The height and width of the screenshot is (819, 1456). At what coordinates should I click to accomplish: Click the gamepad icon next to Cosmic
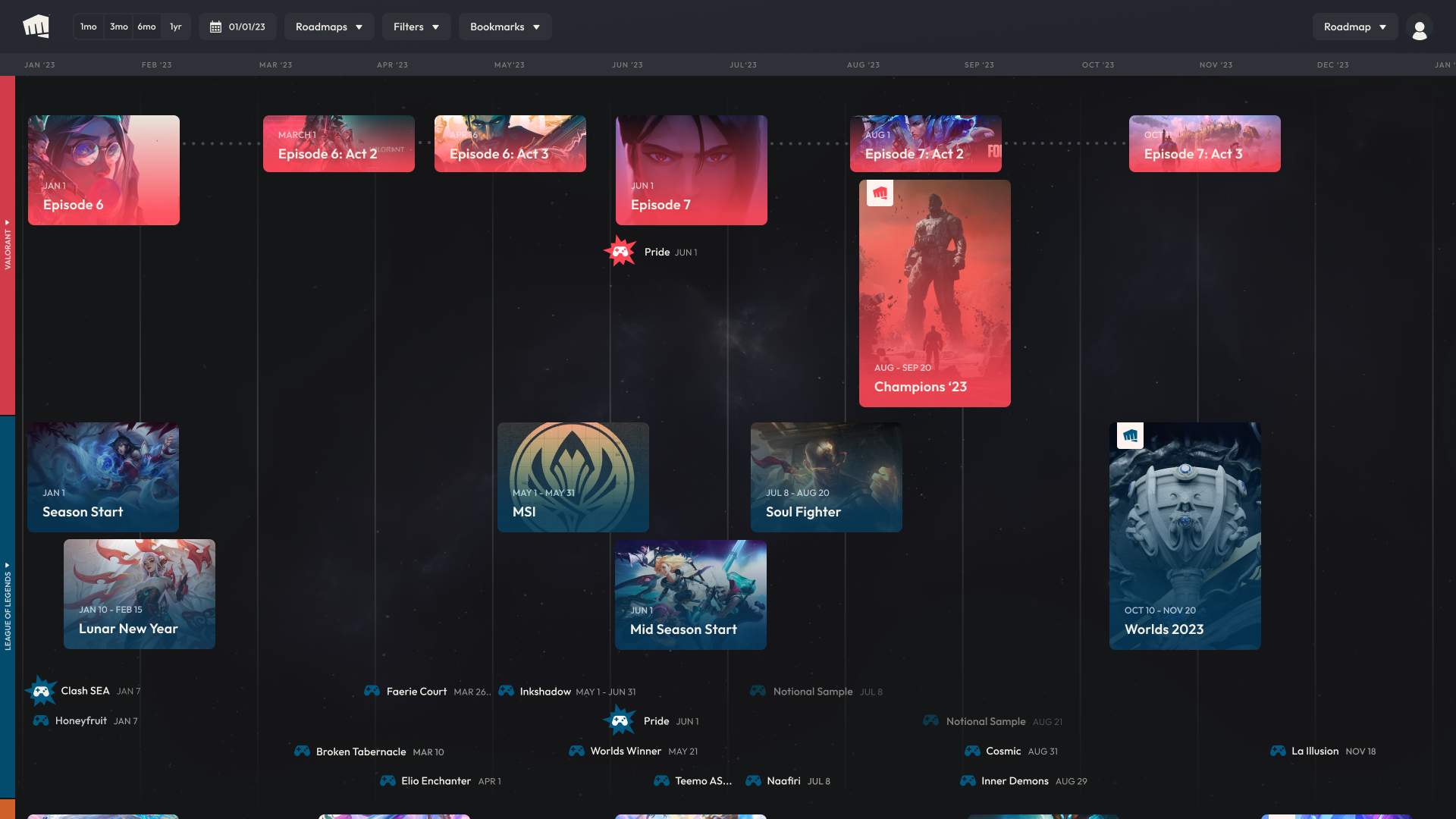pos(972,751)
